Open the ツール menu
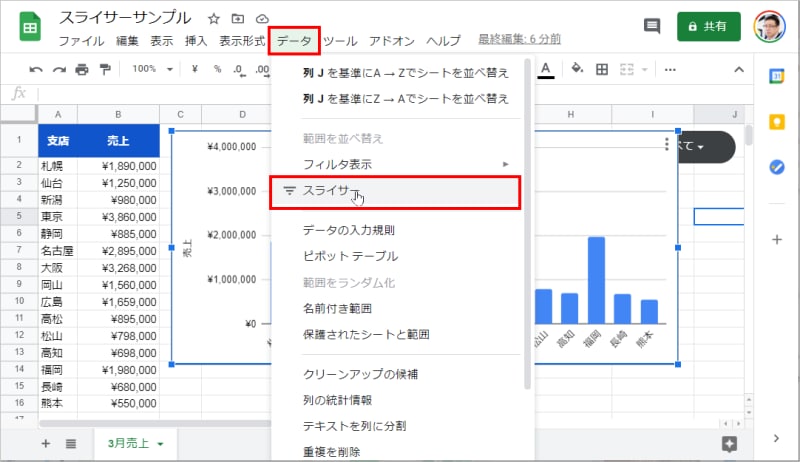The height and width of the screenshot is (462, 800). [x=340, y=41]
